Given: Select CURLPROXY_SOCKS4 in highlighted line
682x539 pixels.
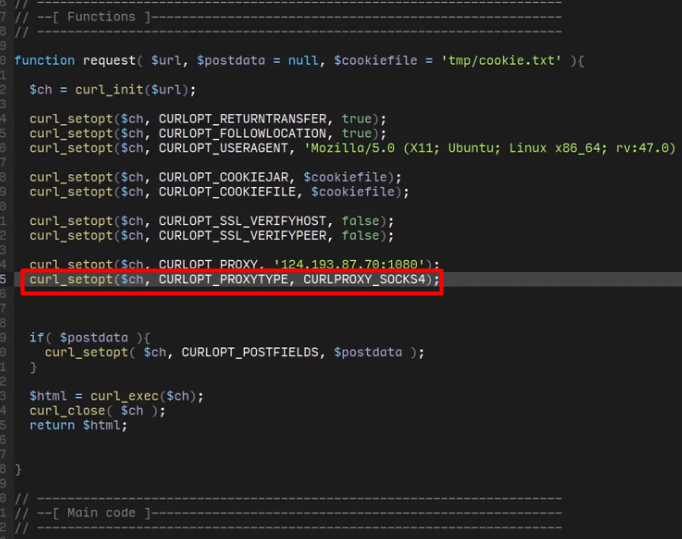Looking at the screenshot, I should click(364, 279).
